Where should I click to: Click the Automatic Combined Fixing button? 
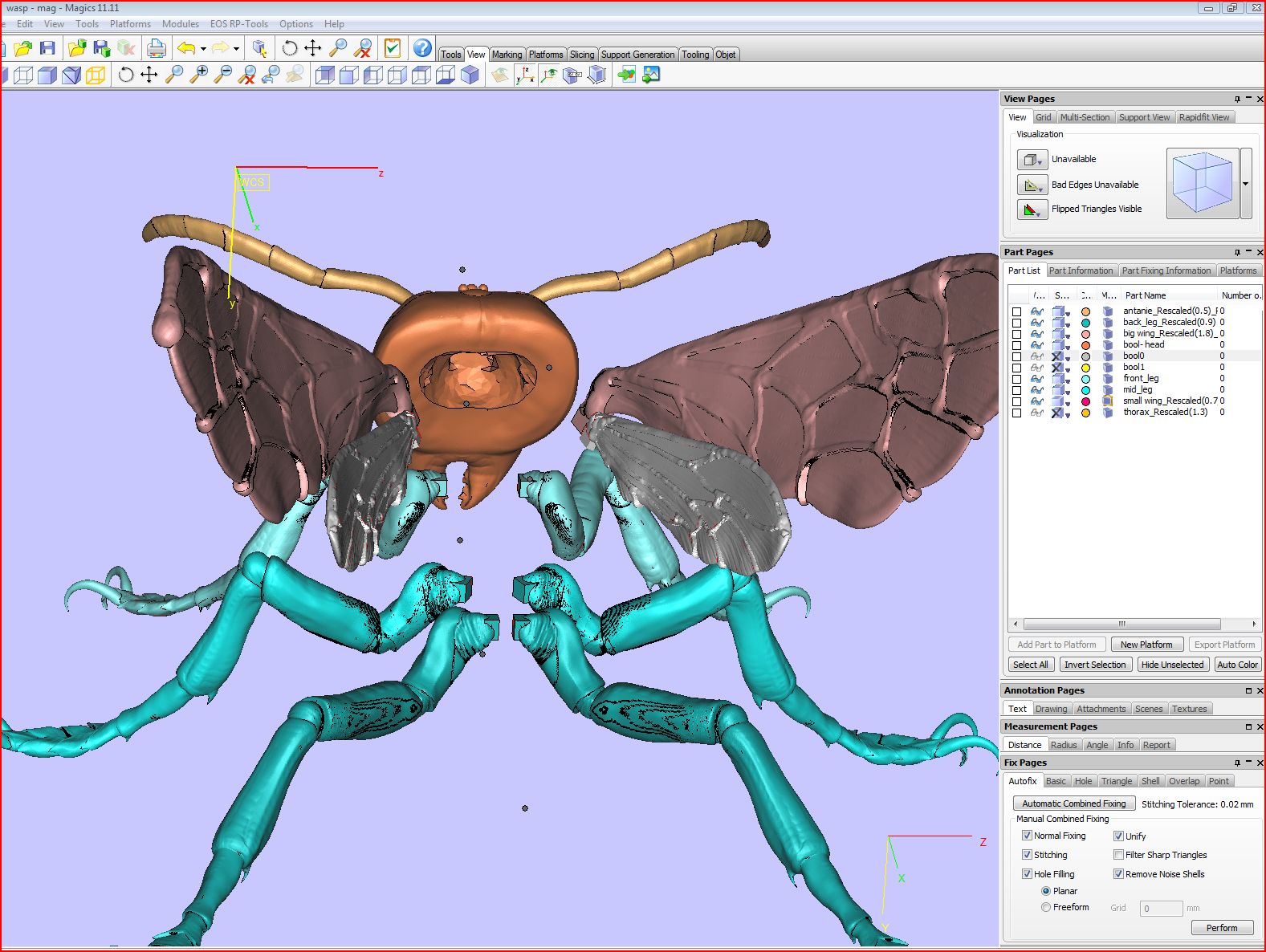[1073, 804]
